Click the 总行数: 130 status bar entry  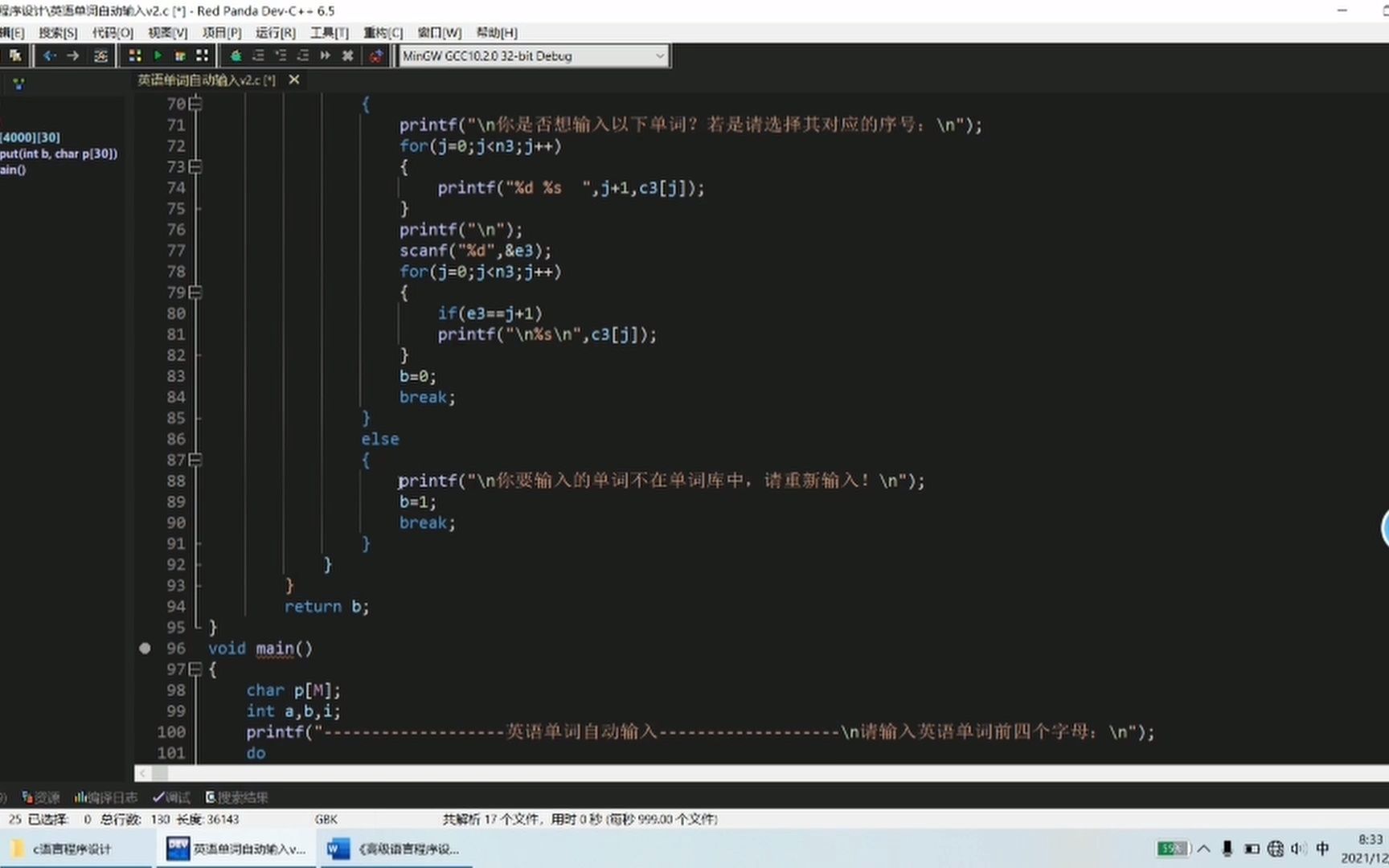coord(135,819)
